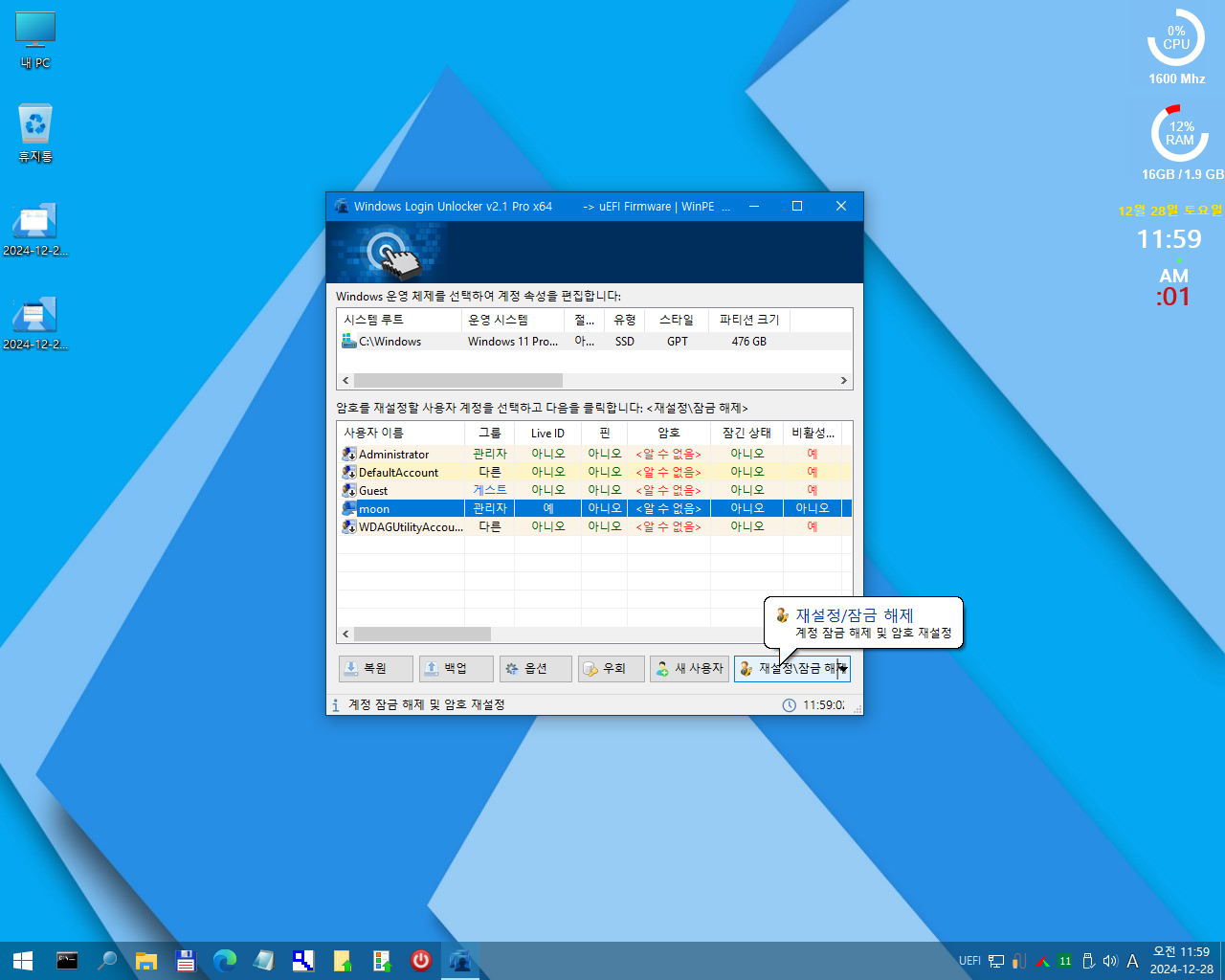This screenshot has height=980, width=1225.
Task: Click the notepad icon in the taskbar
Action: pos(264,961)
